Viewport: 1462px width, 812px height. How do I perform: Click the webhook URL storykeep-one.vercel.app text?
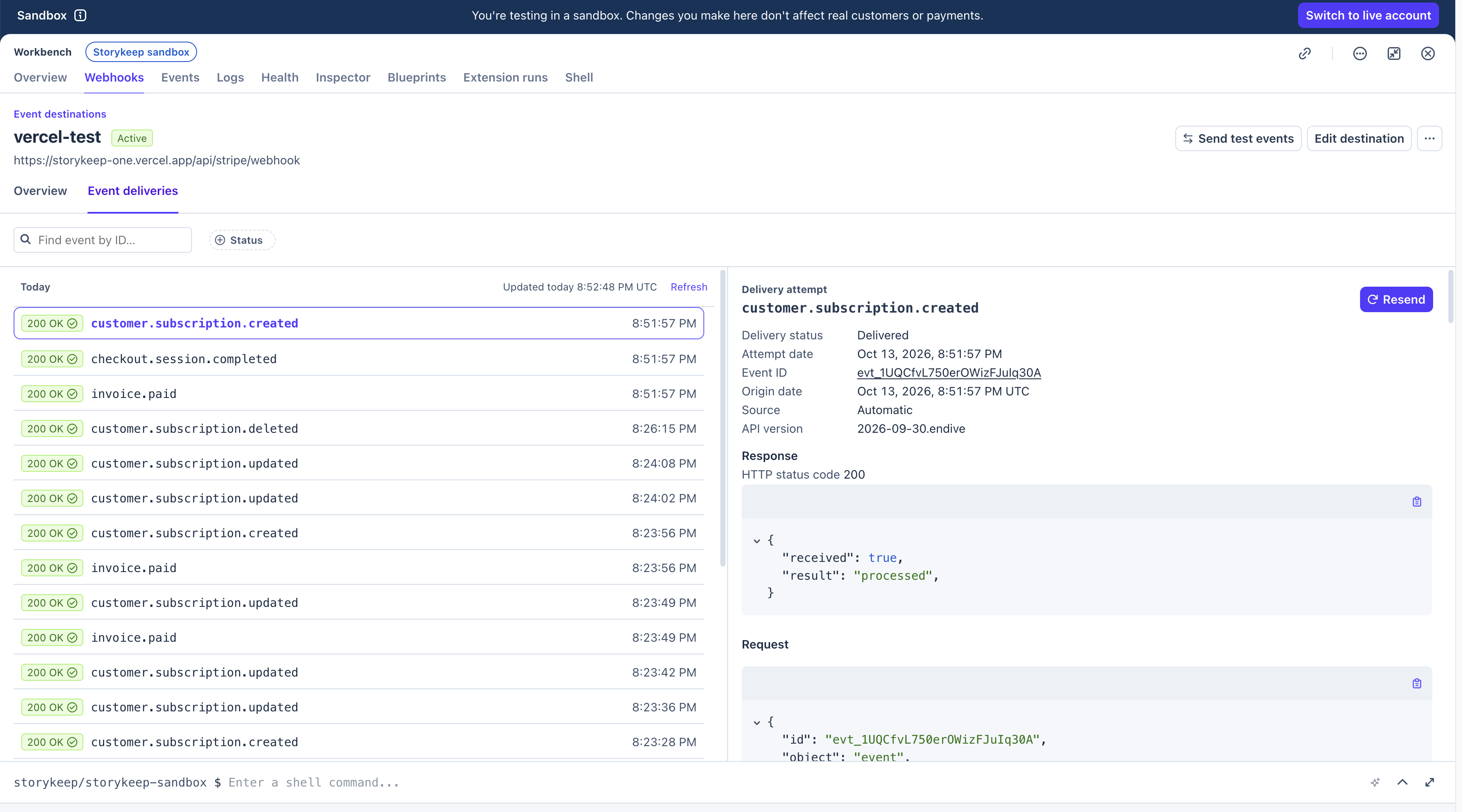coord(157,161)
